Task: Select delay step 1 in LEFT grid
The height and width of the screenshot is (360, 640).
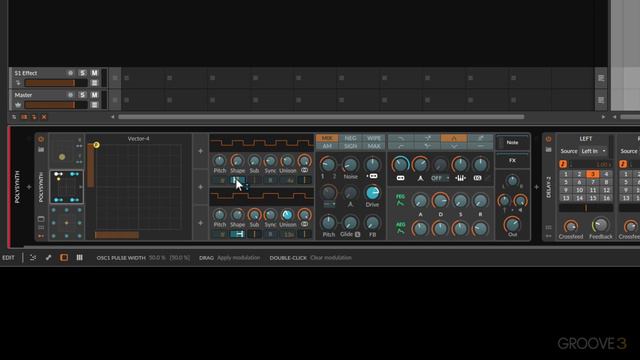Action: 566,174
